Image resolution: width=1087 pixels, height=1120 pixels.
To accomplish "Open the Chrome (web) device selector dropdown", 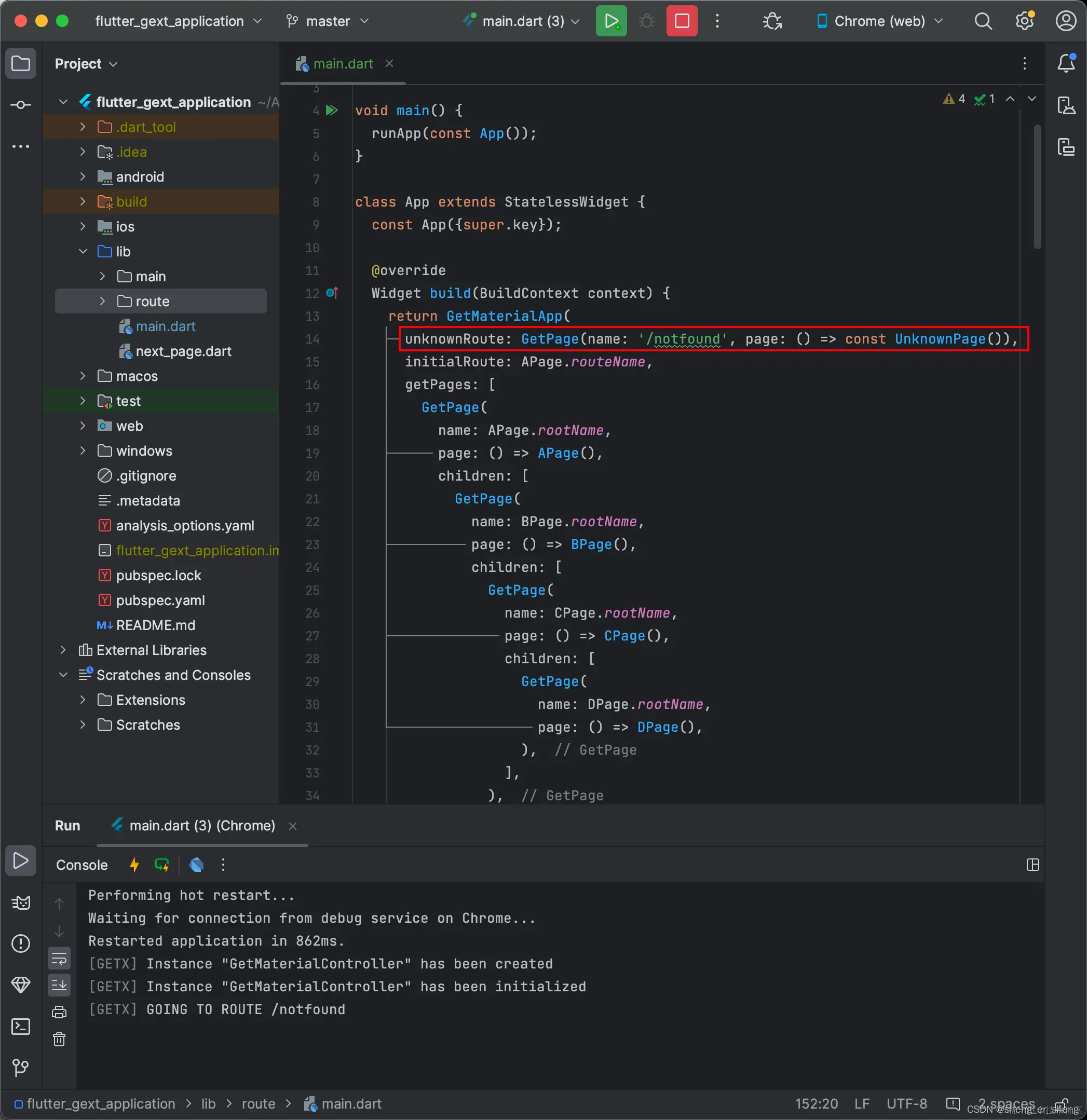I will tap(879, 21).
